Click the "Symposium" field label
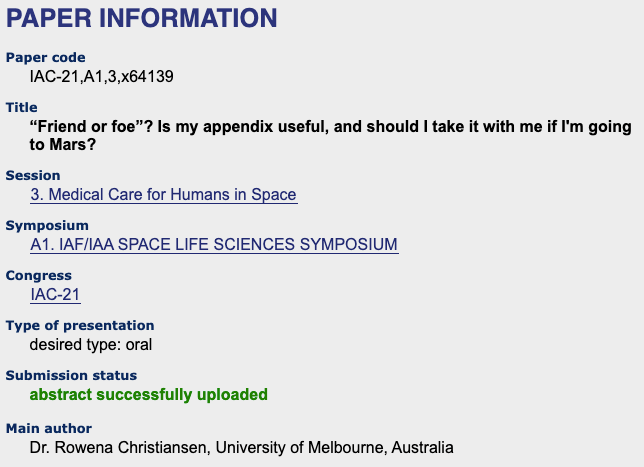The image size is (644, 467). [x=47, y=226]
